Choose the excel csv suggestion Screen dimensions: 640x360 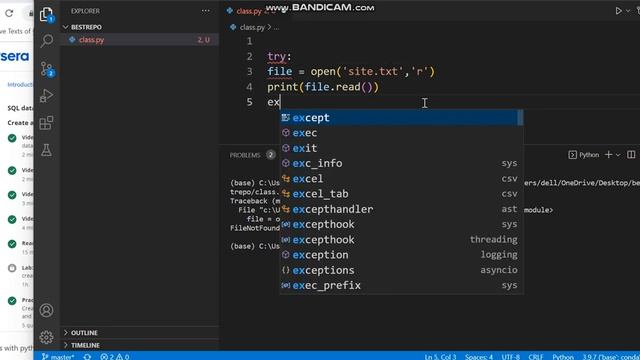click(x=401, y=179)
